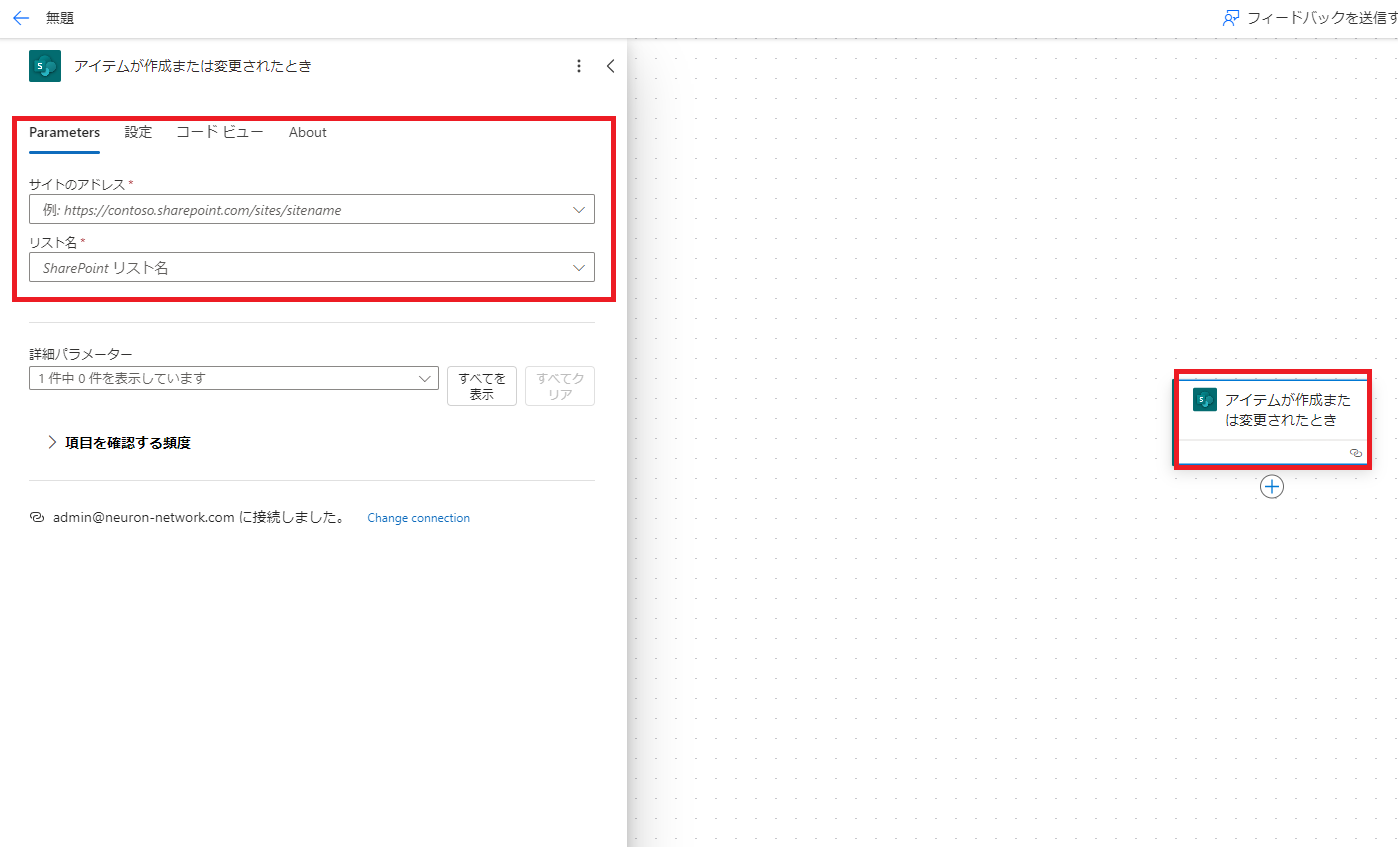Open the リスト名 dropdown arrow
Image resolution: width=1398 pixels, height=847 pixels.
[578, 268]
